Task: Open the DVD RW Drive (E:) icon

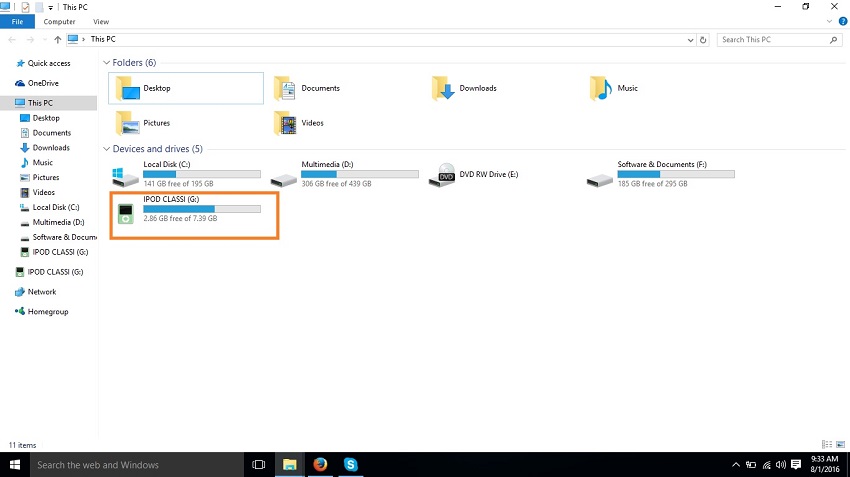Action: coord(443,177)
